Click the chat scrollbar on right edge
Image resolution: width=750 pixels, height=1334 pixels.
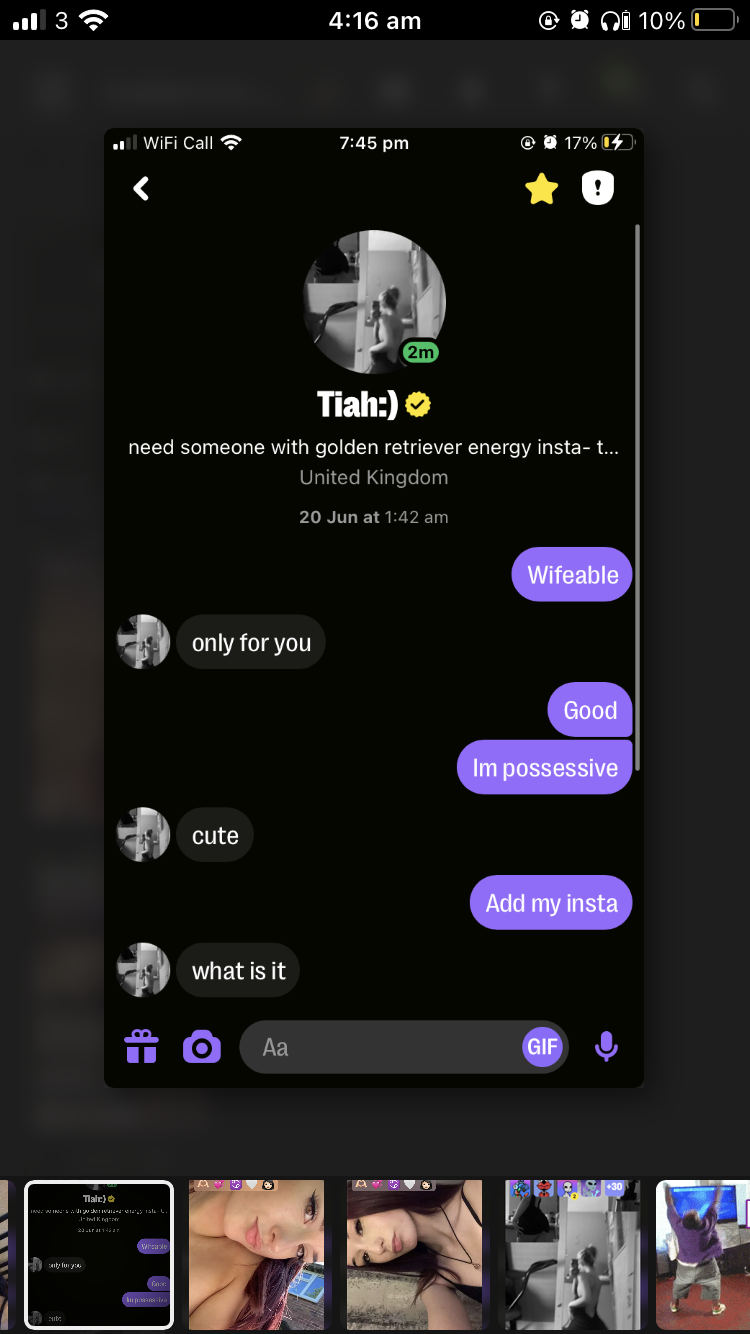[x=637, y=497]
